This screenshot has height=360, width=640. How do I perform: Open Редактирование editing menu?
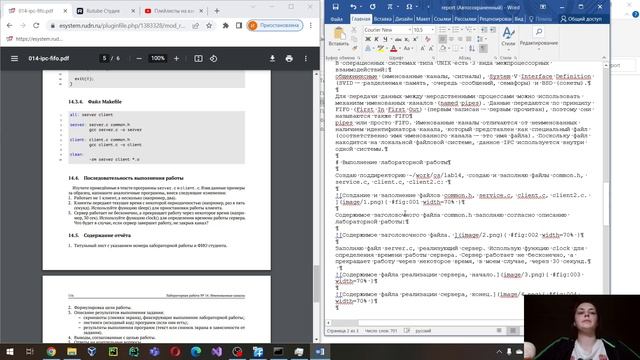[539, 39]
